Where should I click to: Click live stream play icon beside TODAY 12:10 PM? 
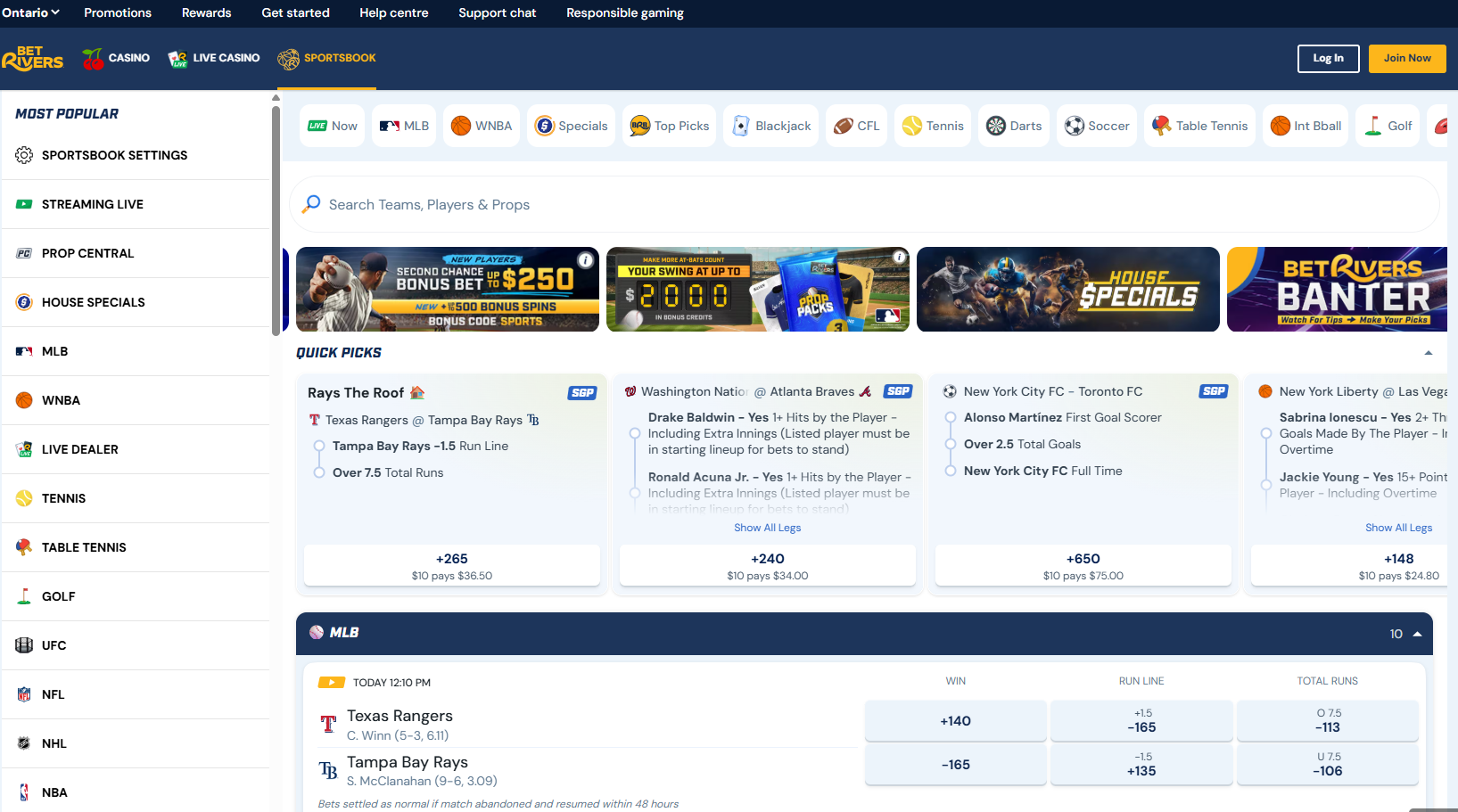pos(332,683)
